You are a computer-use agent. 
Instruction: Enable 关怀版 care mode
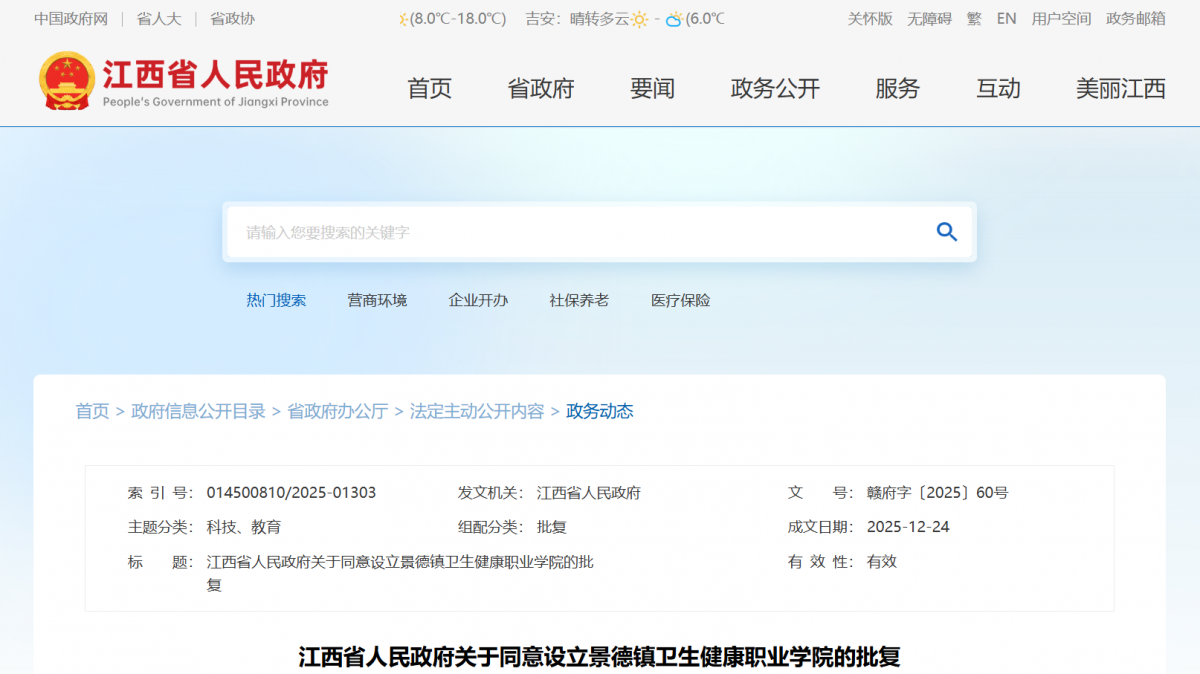[870, 19]
